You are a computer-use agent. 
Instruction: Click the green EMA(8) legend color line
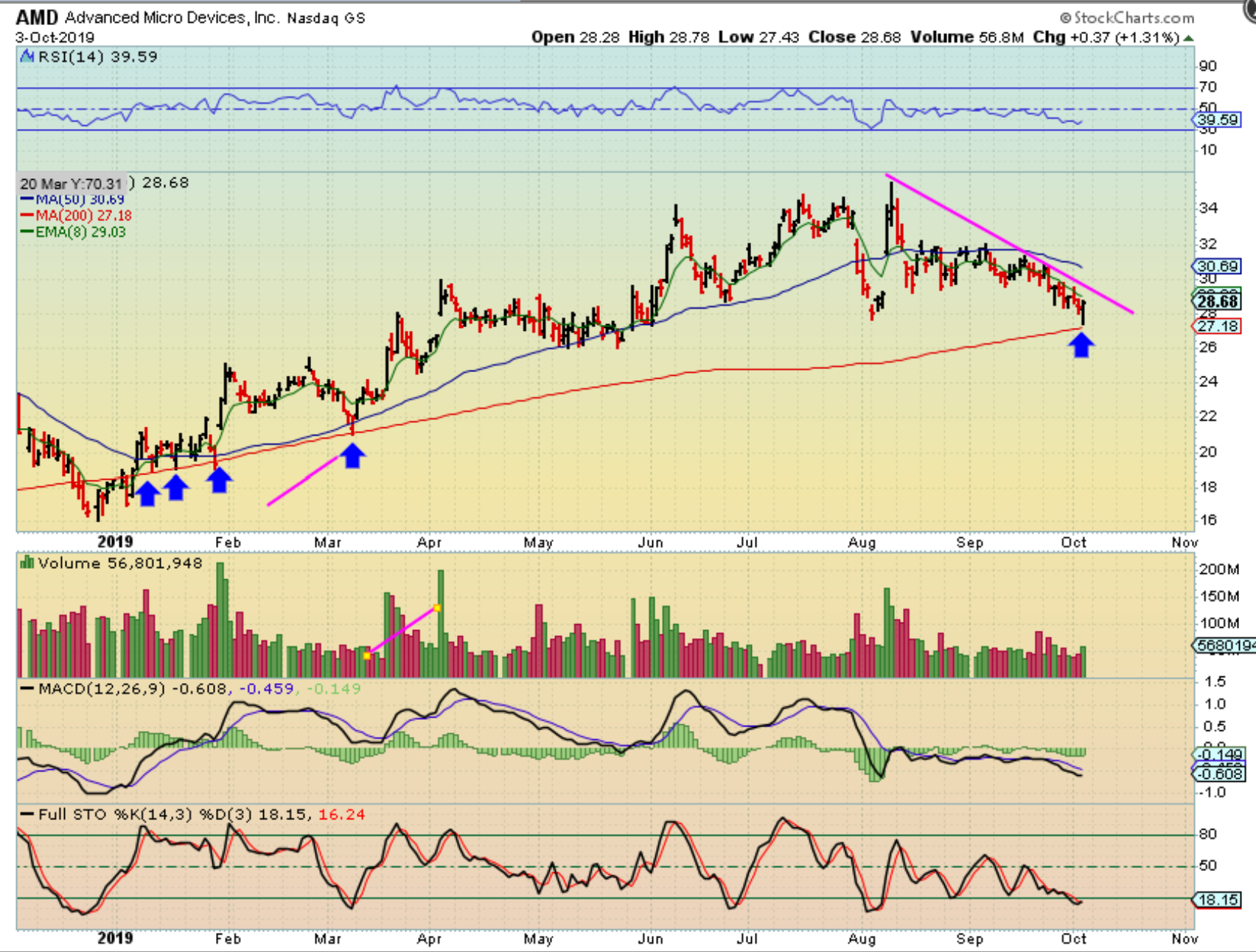[x=27, y=232]
